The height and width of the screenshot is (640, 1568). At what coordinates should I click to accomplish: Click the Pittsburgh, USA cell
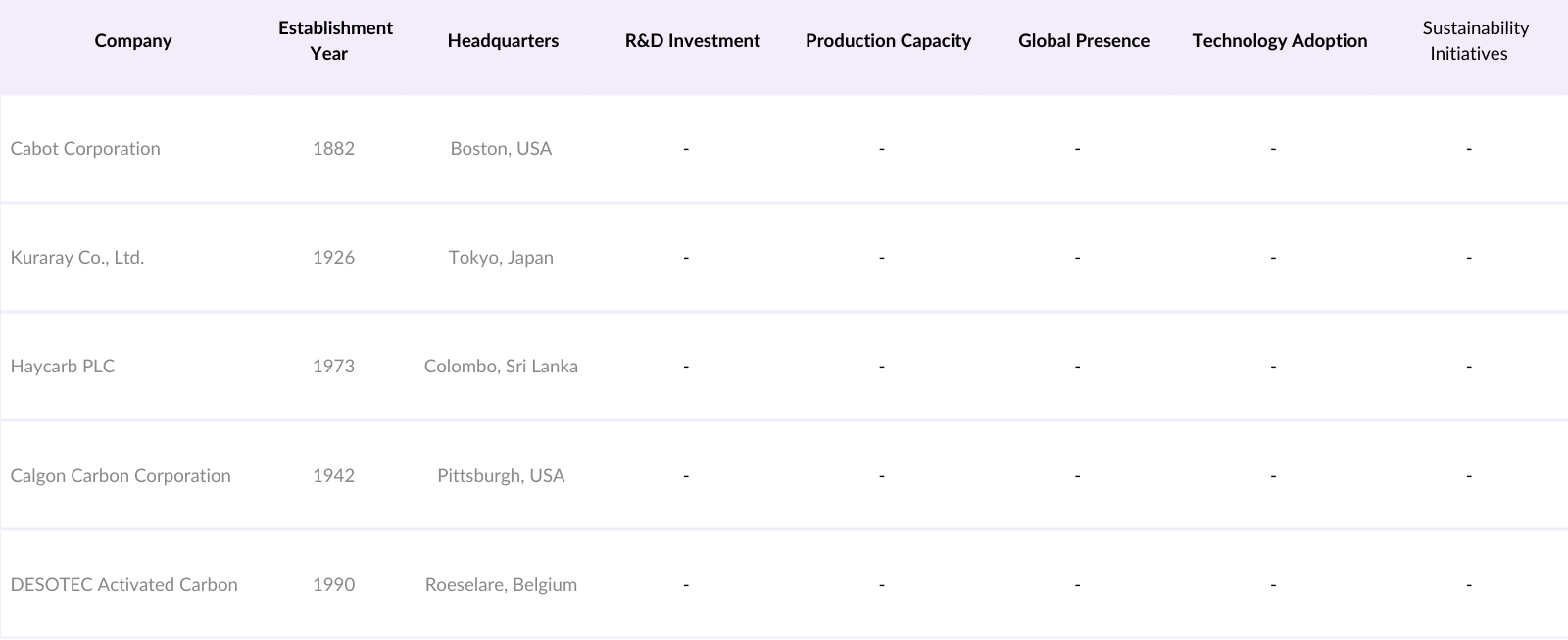[501, 475]
